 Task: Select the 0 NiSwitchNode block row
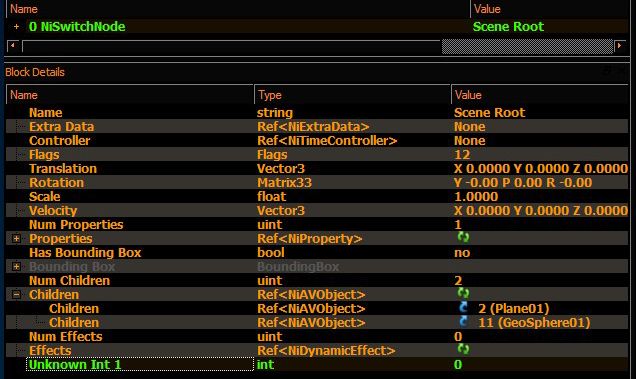(x=317, y=27)
